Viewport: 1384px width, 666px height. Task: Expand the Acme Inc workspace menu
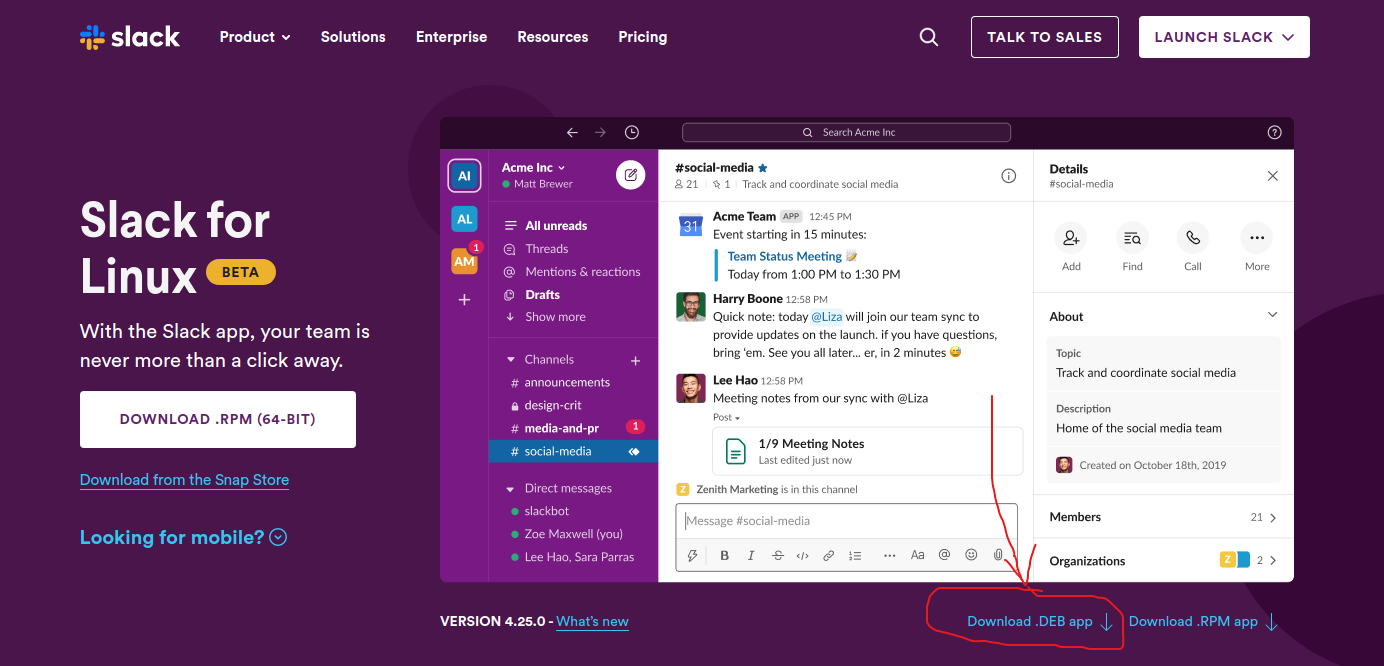(x=534, y=168)
